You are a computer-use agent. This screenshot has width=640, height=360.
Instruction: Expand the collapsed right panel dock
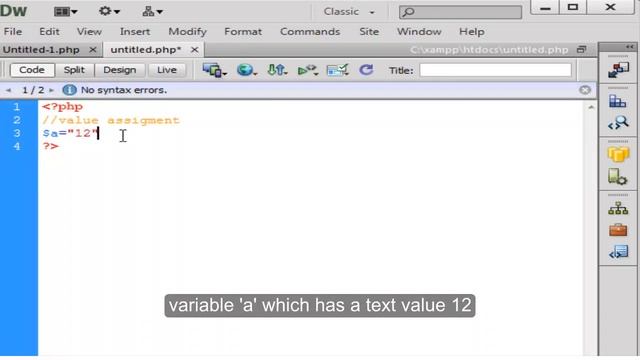[x=629, y=47]
